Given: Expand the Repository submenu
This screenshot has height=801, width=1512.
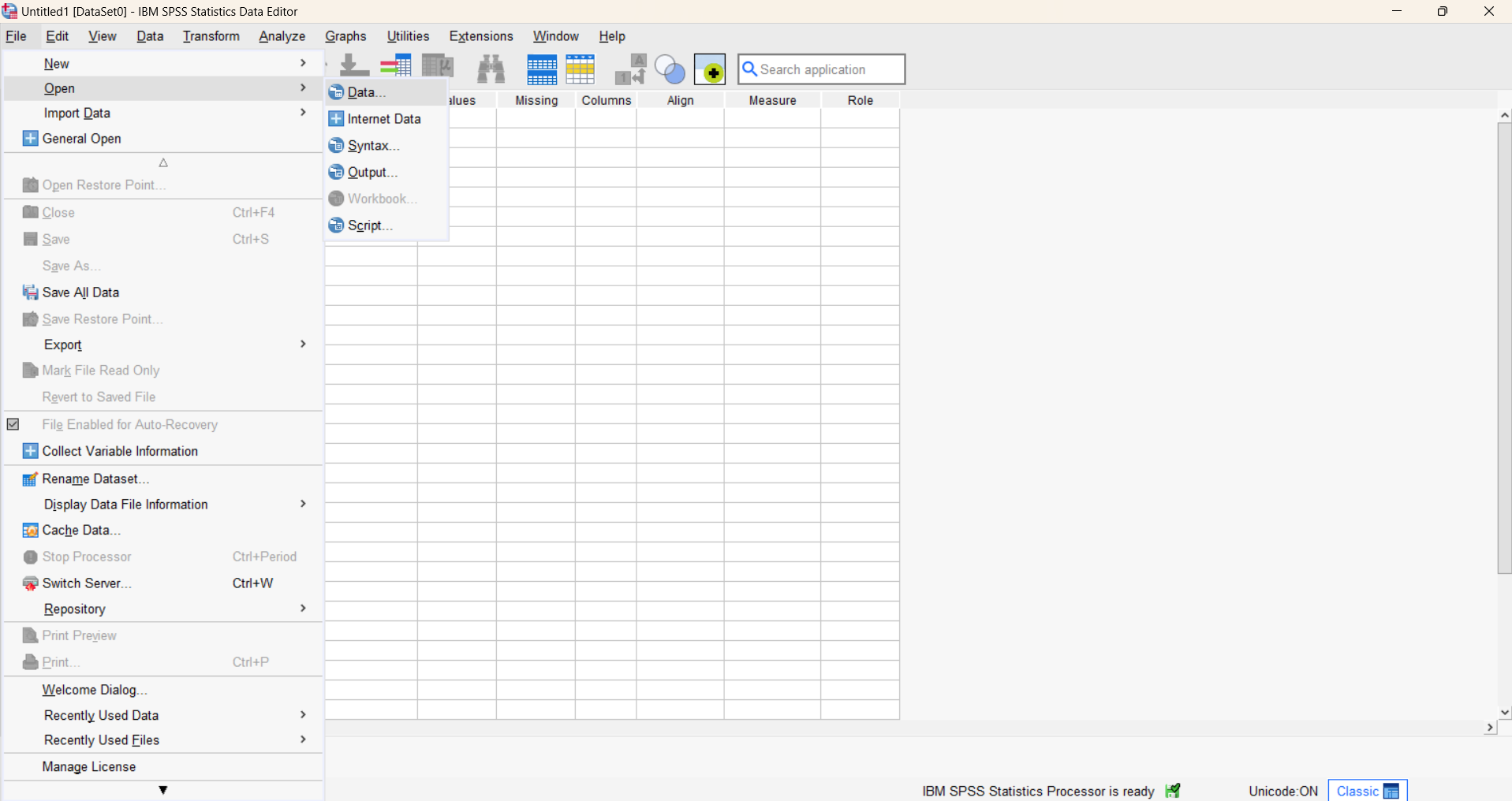Looking at the screenshot, I should pyautogui.click(x=163, y=609).
